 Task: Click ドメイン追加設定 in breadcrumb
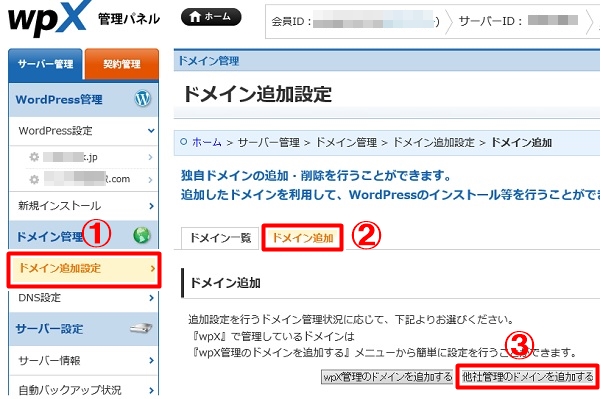433,142
